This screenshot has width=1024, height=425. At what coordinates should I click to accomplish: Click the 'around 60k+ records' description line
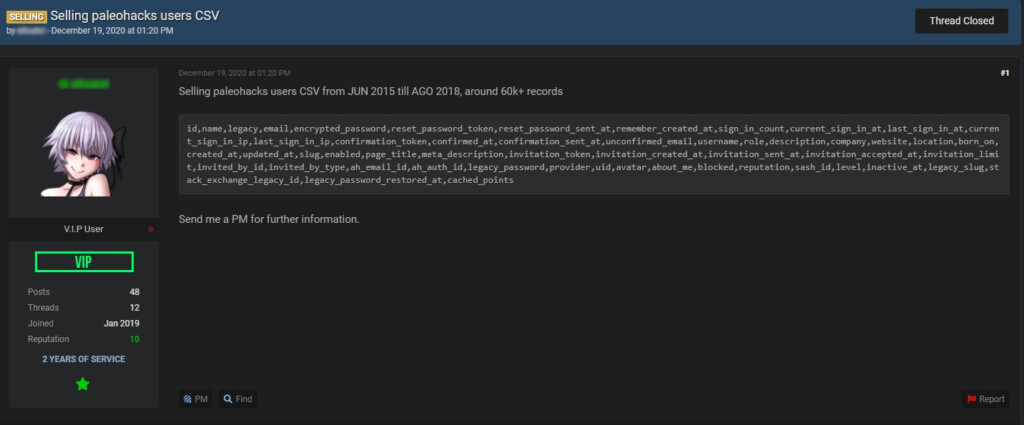tap(371, 91)
